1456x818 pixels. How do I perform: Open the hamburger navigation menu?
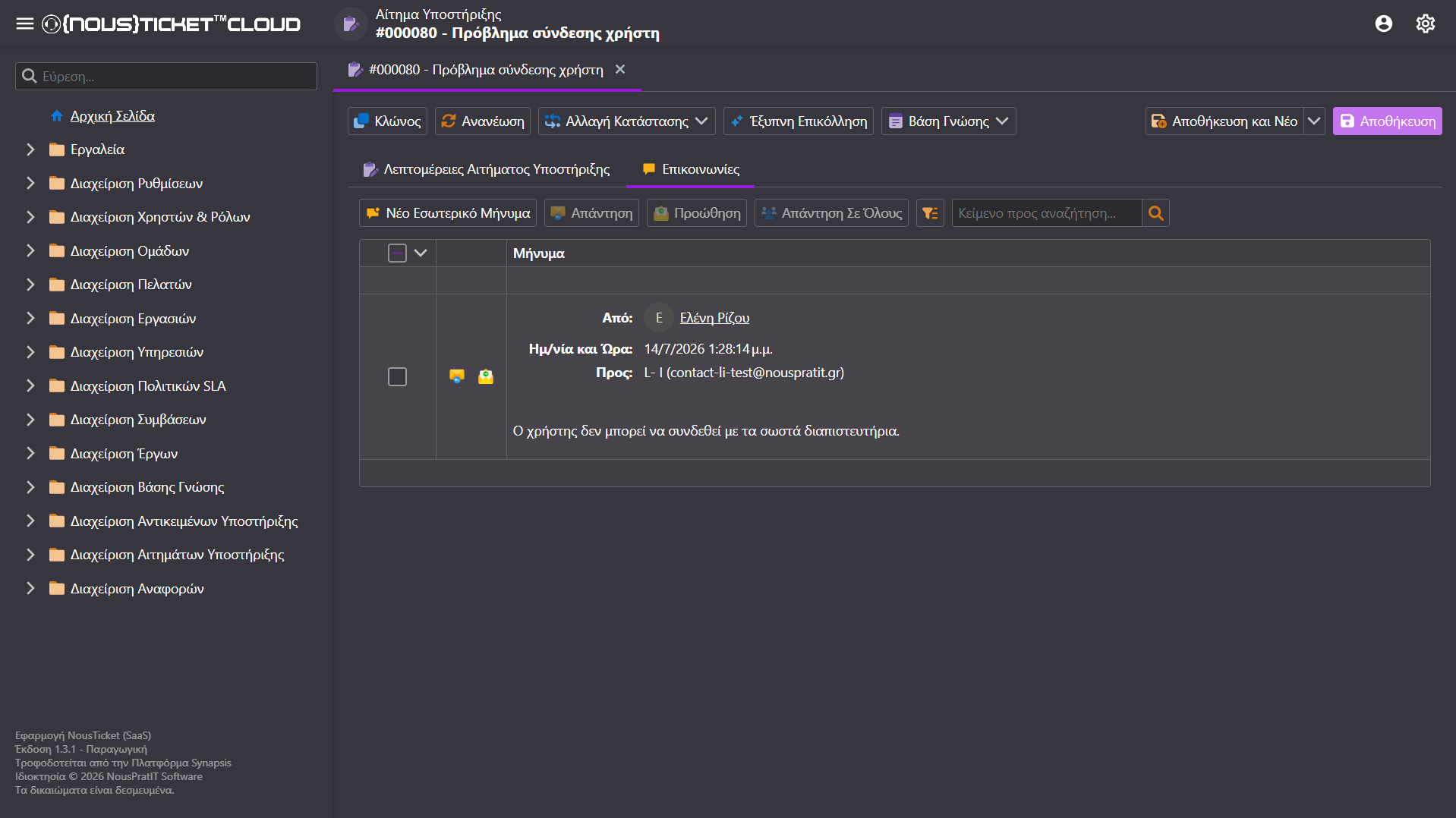point(25,24)
